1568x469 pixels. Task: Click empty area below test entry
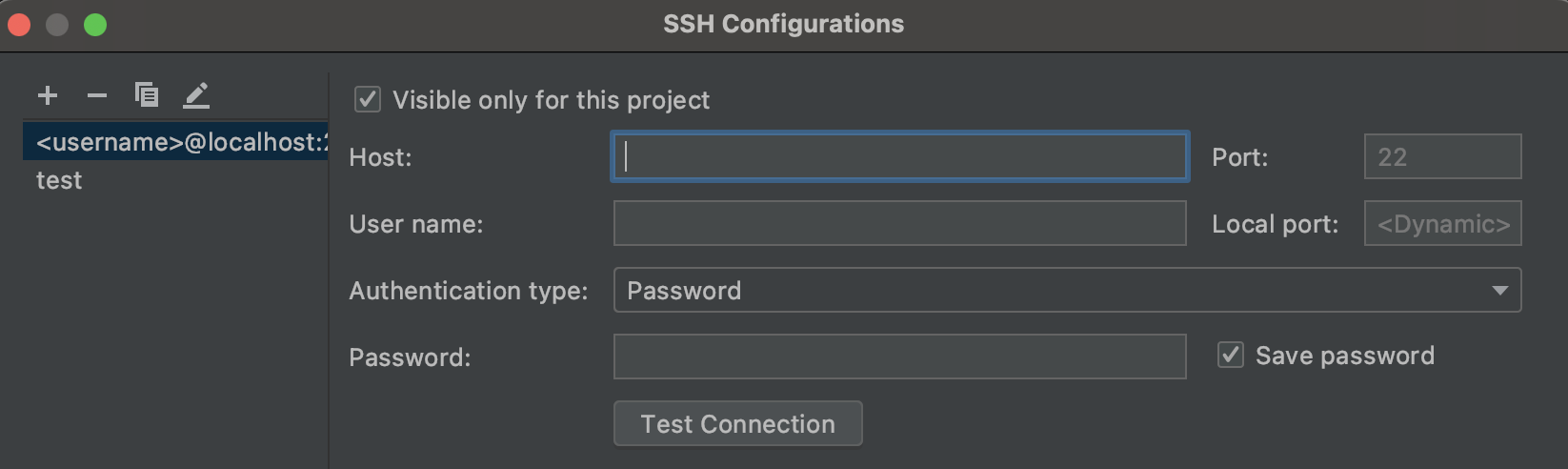[171, 334]
